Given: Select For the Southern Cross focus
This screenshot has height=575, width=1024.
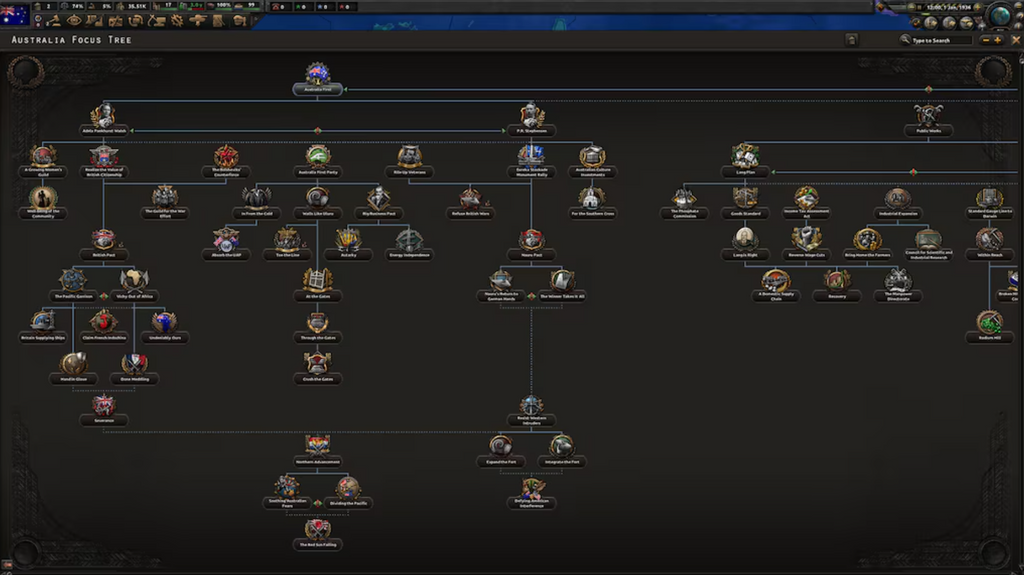Looking at the screenshot, I should 592,203.
